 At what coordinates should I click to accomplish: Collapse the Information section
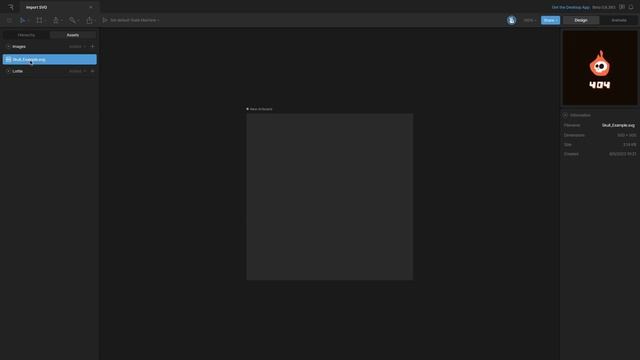click(565, 115)
